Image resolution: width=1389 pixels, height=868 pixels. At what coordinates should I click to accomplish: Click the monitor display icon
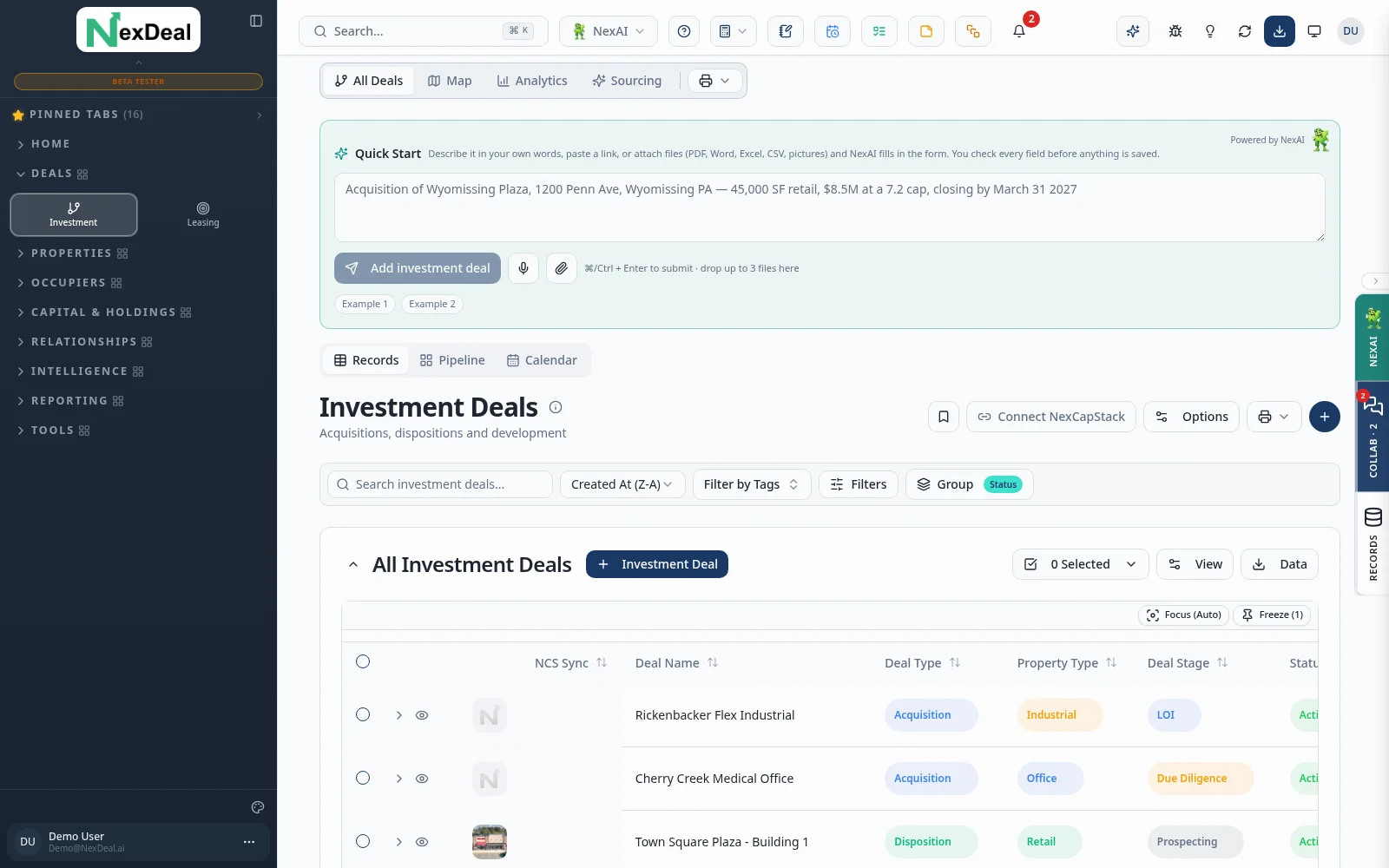click(1314, 31)
